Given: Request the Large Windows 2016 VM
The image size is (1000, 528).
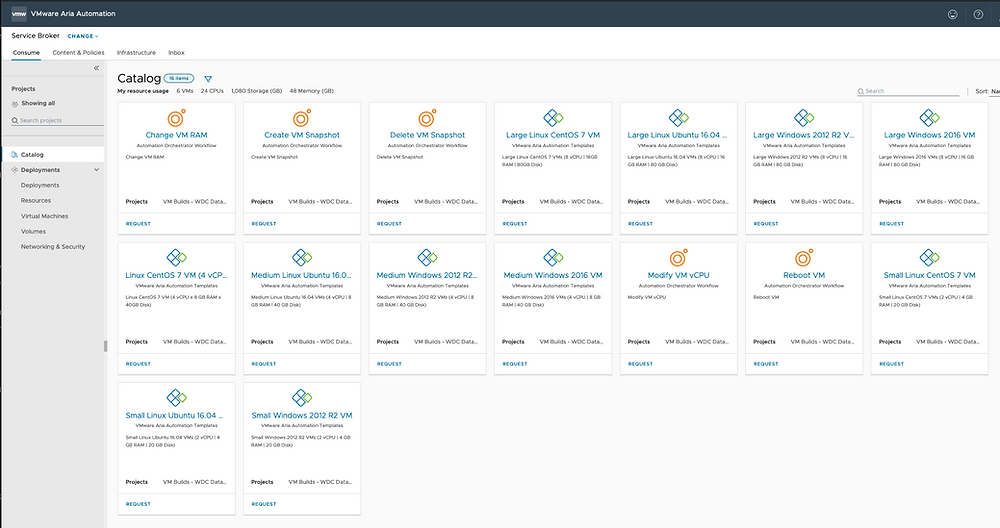Looking at the screenshot, I should [892, 224].
